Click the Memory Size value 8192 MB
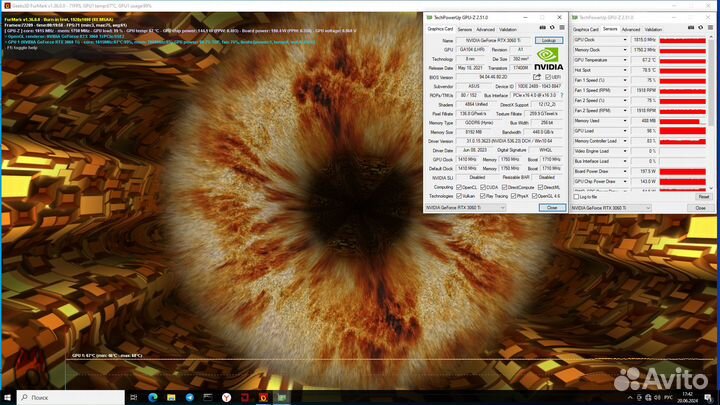 (x=473, y=132)
